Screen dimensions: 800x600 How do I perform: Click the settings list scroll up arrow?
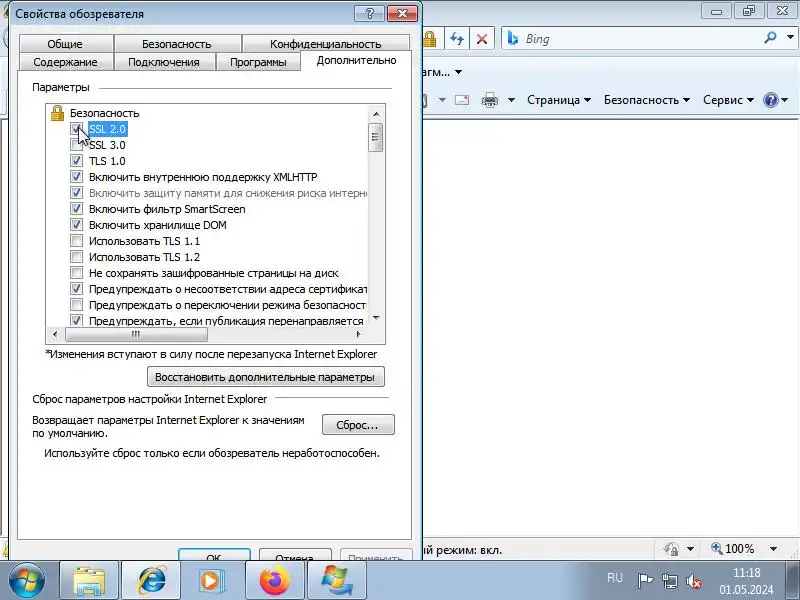(376, 114)
